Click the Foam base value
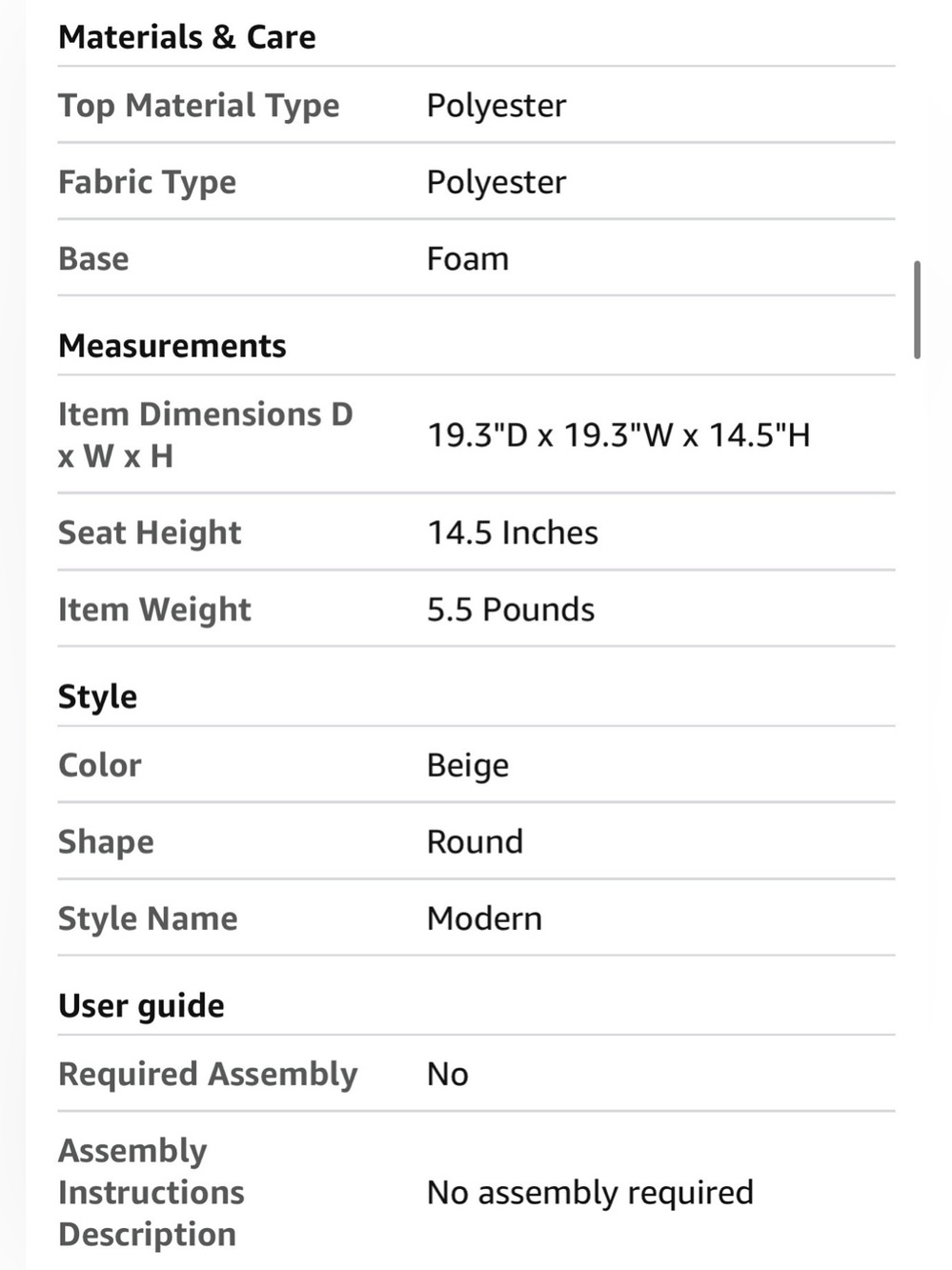 (467, 258)
